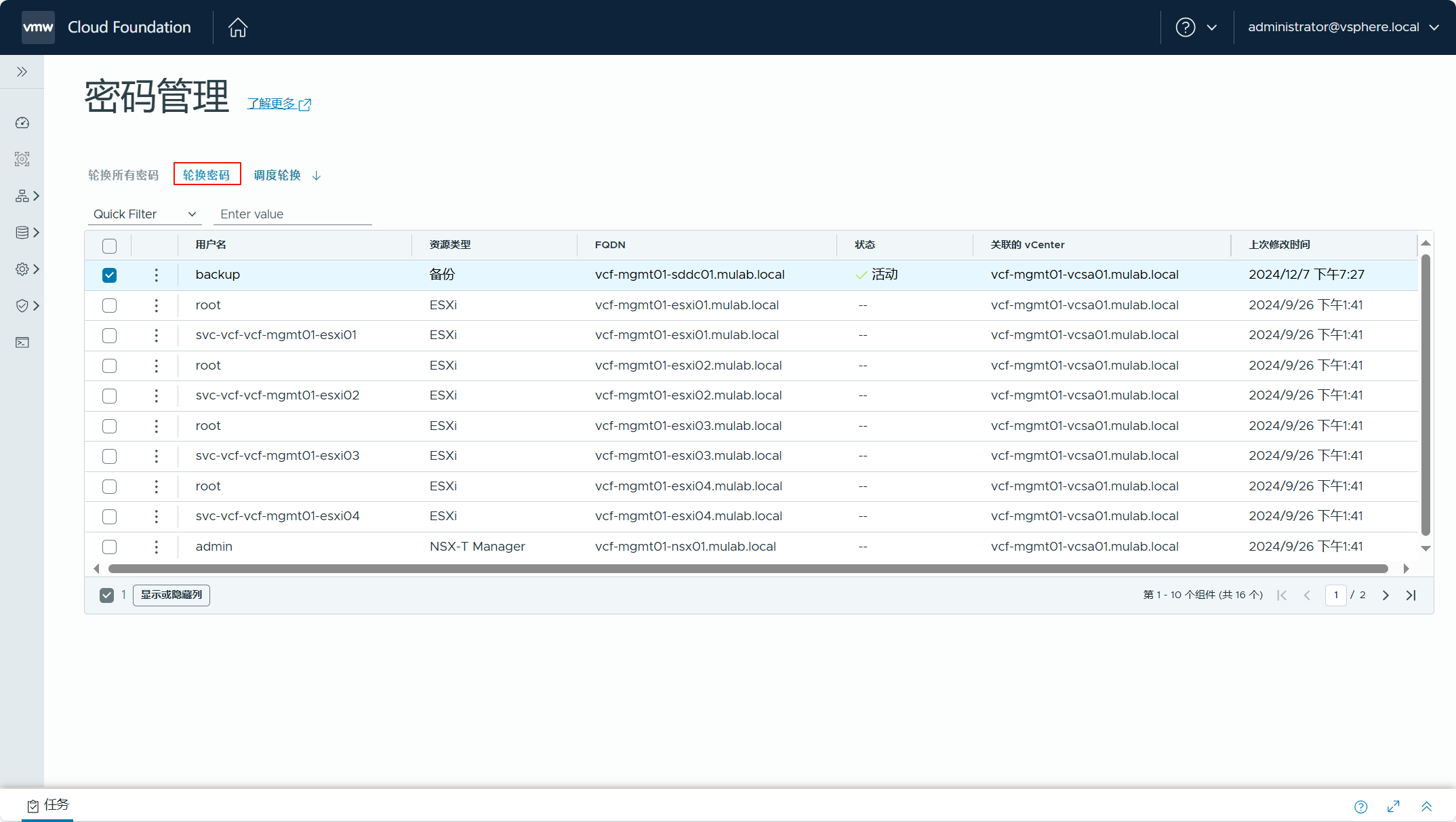Open the dashboard gauge icon in sidebar

[22, 123]
